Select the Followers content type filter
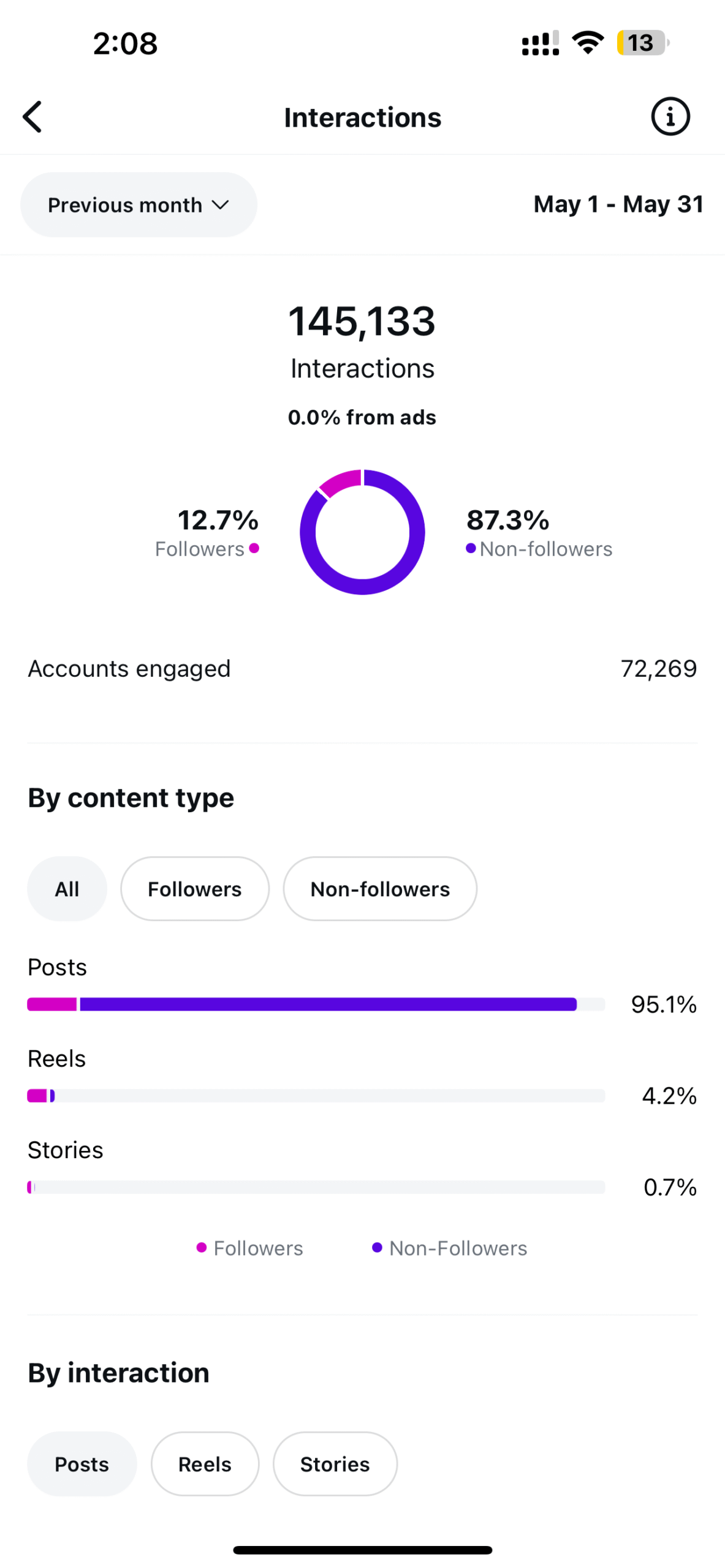This screenshot has height=1568, width=725. click(195, 889)
